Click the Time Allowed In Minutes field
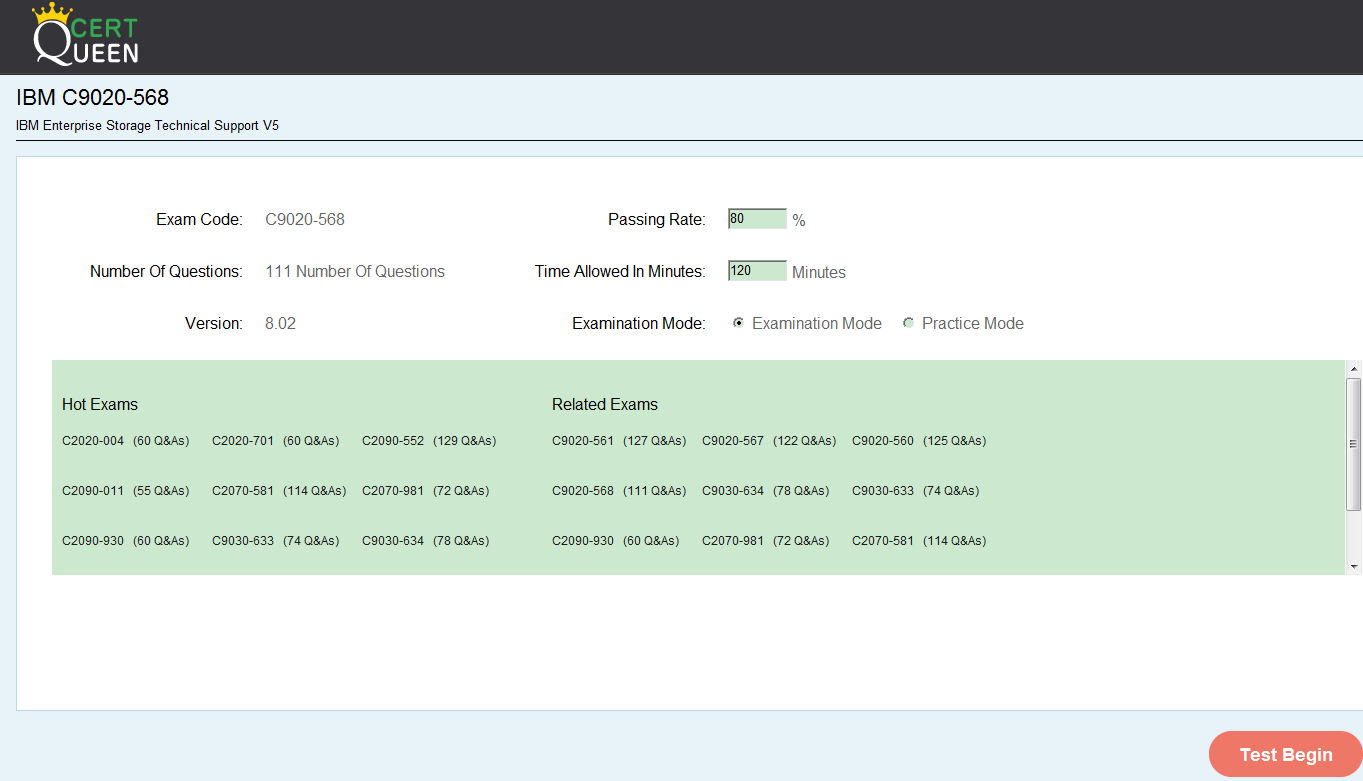The height and width of the screenshot is (781, 1363). 757,271
